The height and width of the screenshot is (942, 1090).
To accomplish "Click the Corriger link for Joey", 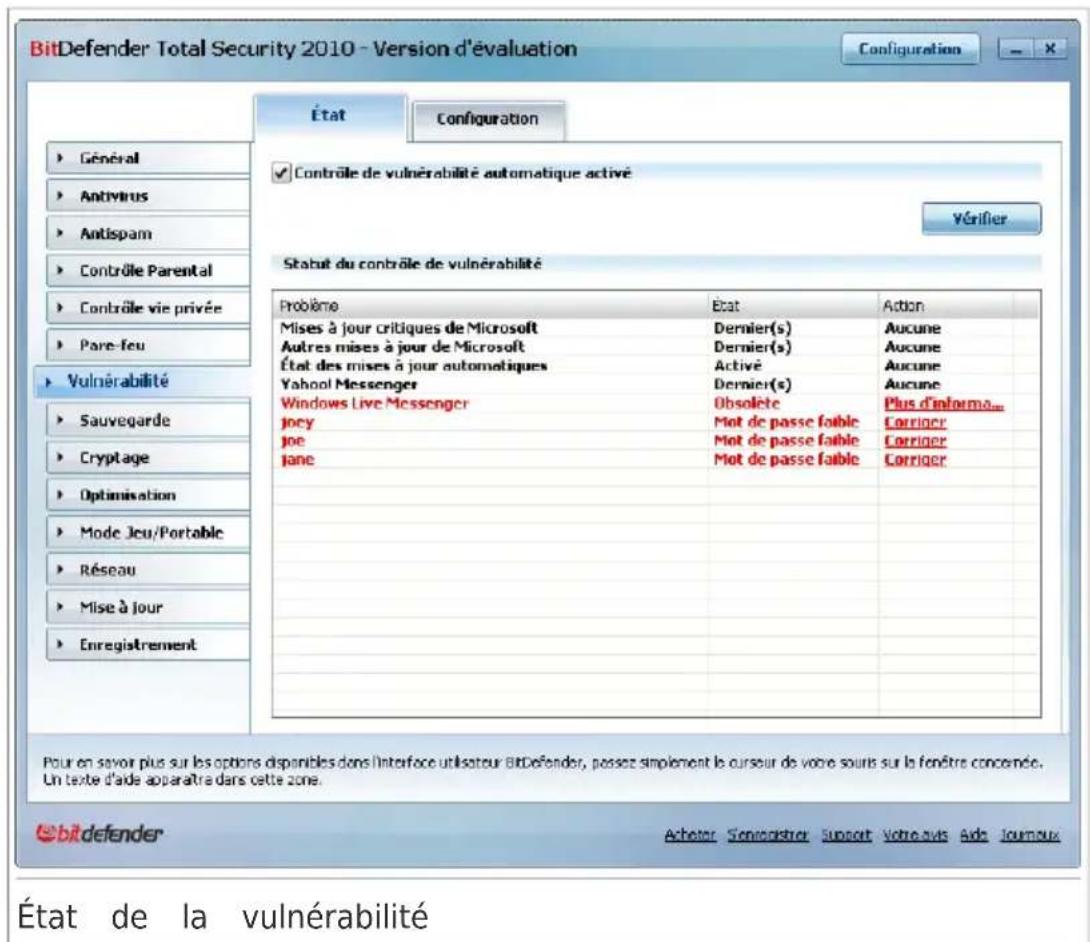I will pos(915,422).
